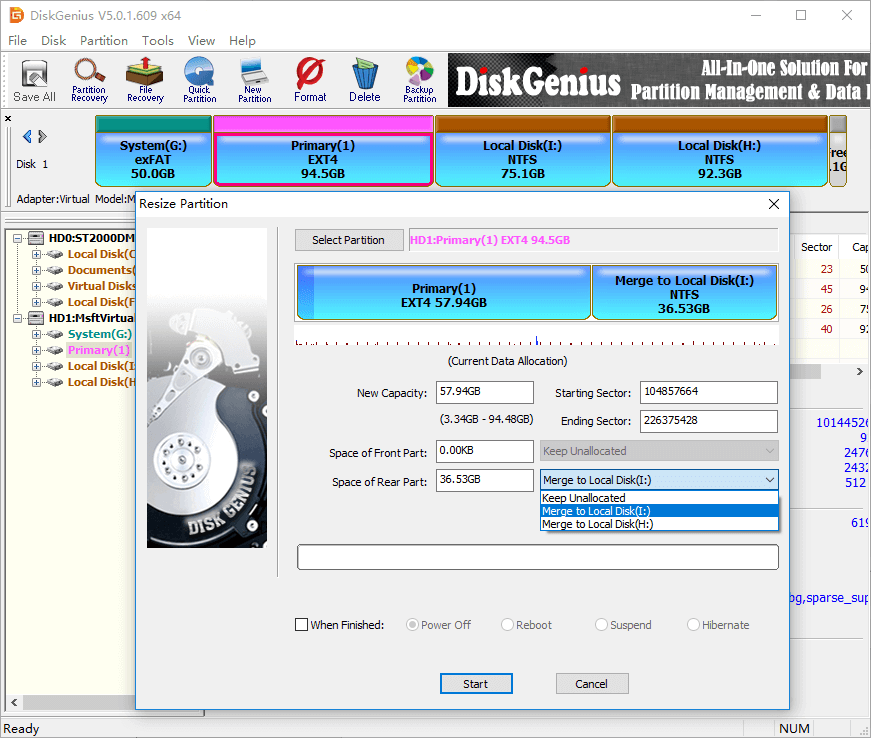Select the Reboot radio option
871x738 pixels.
[x=507, y=625]
